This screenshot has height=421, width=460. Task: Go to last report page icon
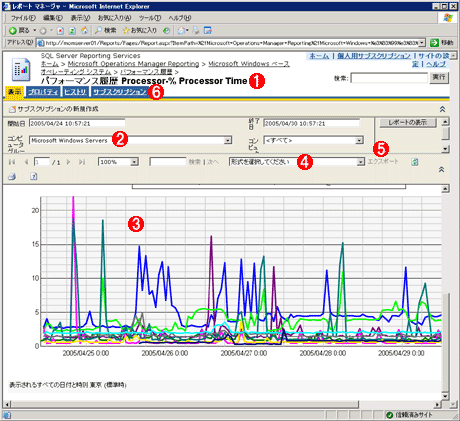point(82,162)
